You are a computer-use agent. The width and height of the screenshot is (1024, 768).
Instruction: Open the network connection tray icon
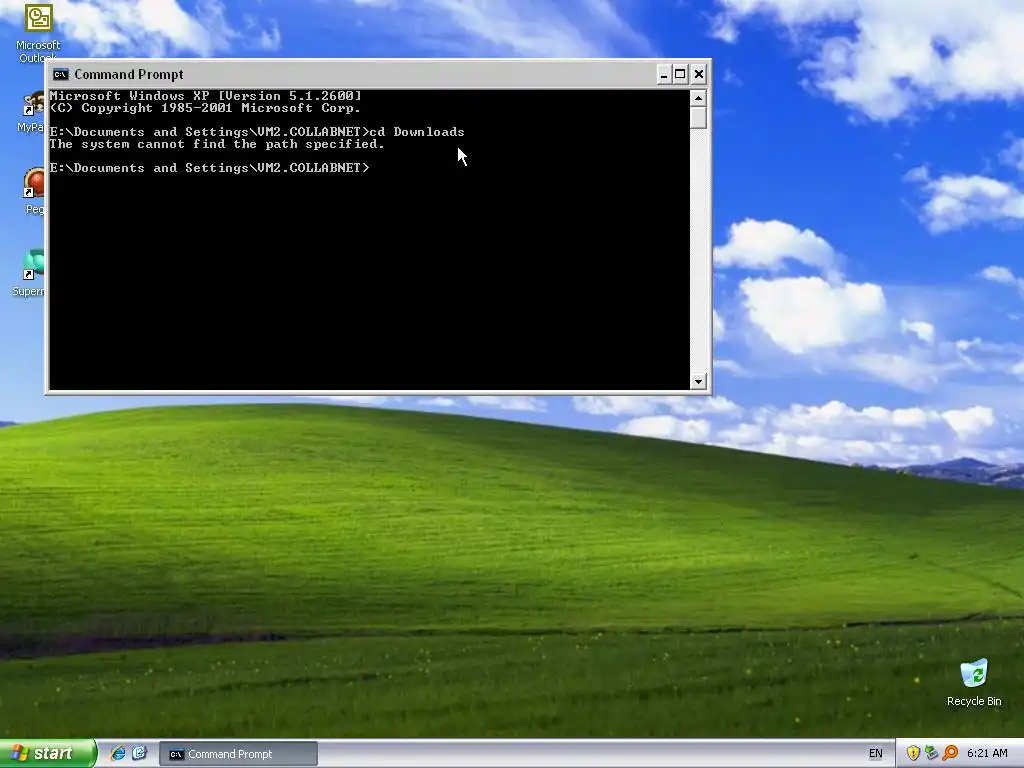tap(931, 754)
